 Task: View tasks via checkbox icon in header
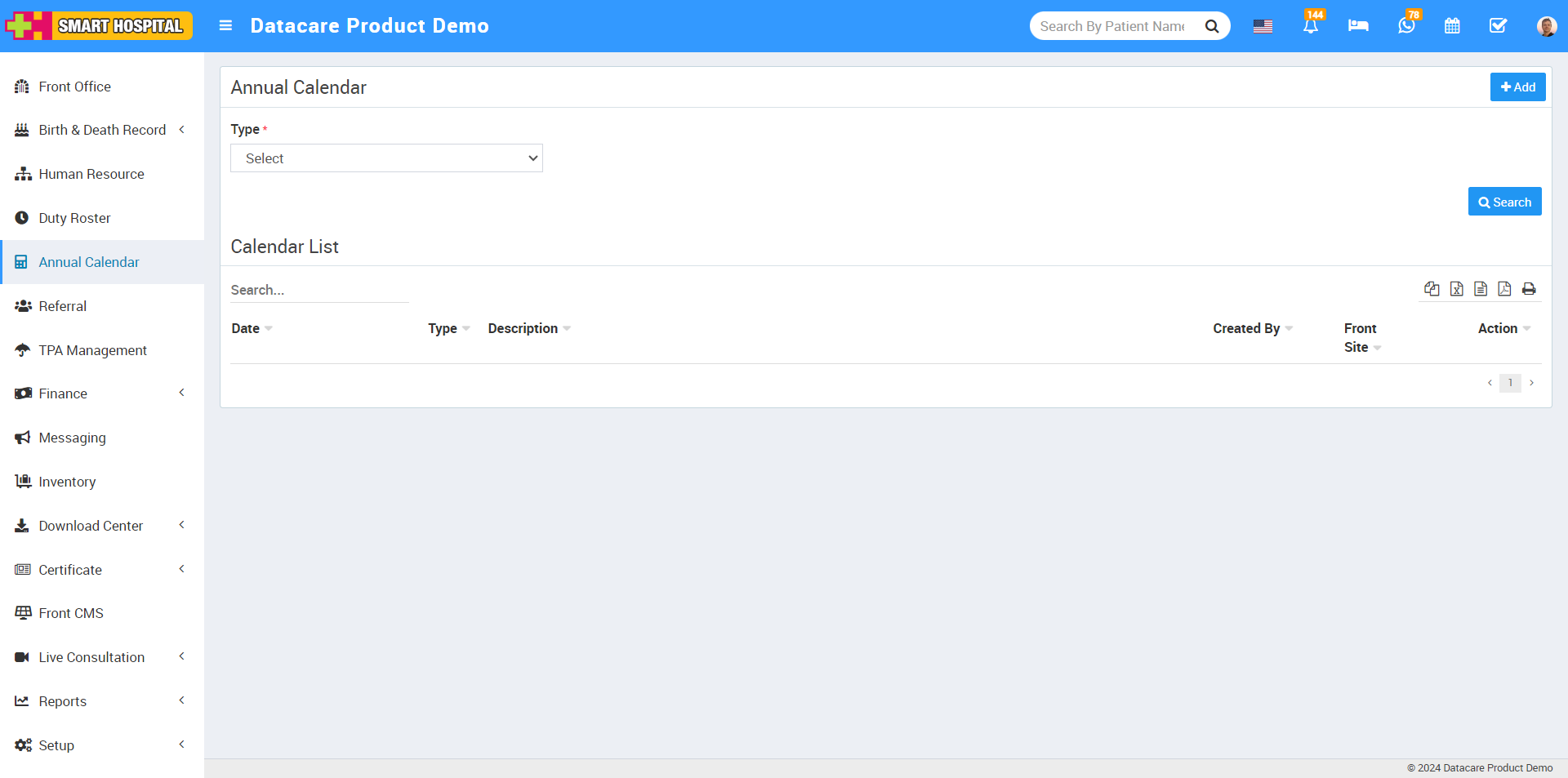(1498, 26)
